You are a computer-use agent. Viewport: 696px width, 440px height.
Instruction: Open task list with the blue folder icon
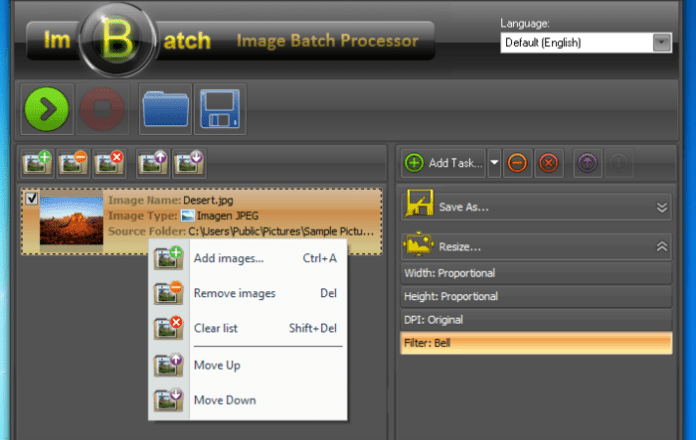(x=166, y=109)
